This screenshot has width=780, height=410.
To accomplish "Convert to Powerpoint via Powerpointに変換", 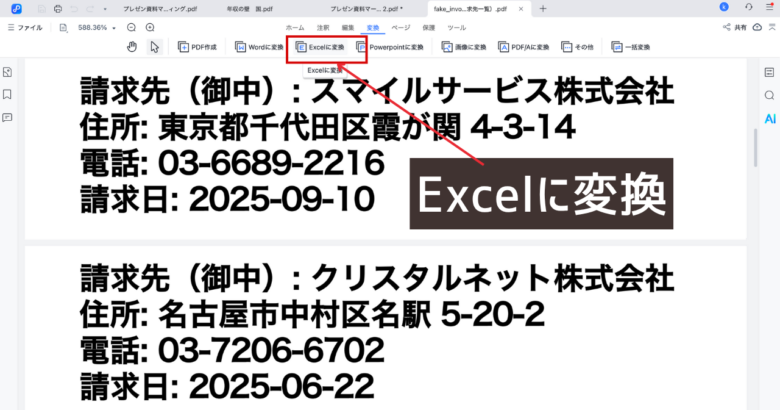I will [x=390, y=47].
